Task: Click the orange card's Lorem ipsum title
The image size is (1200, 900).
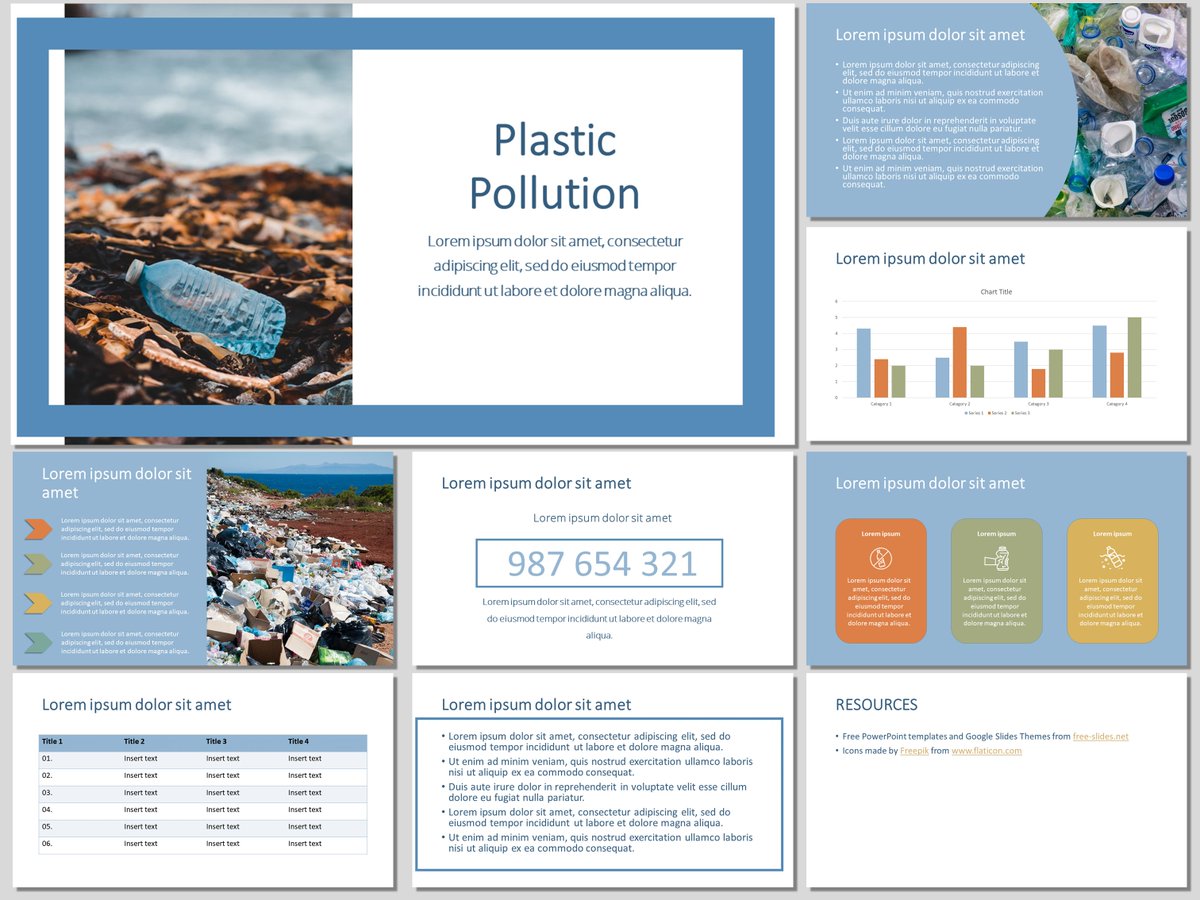Action: click(881, 534)
